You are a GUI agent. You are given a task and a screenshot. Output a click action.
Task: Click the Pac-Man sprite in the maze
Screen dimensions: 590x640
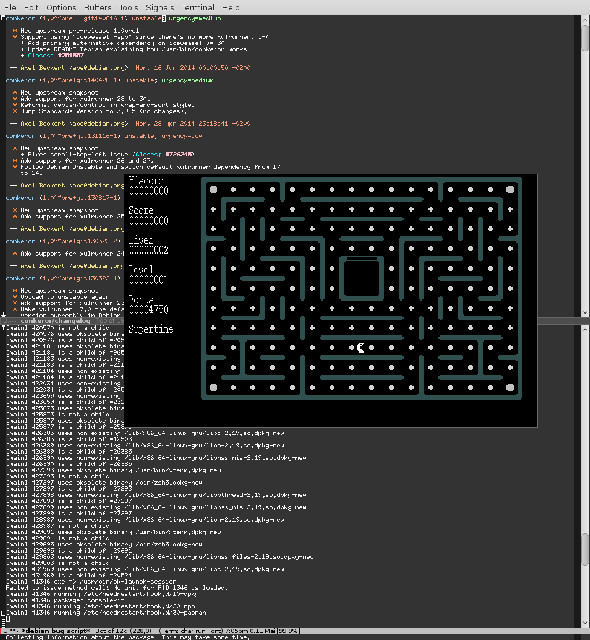pyautogui.click(x=361, y=348)
